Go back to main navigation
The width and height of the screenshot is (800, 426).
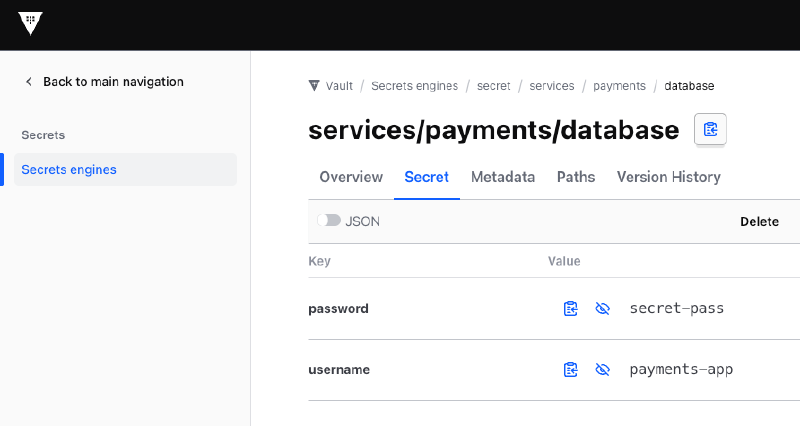113,82
